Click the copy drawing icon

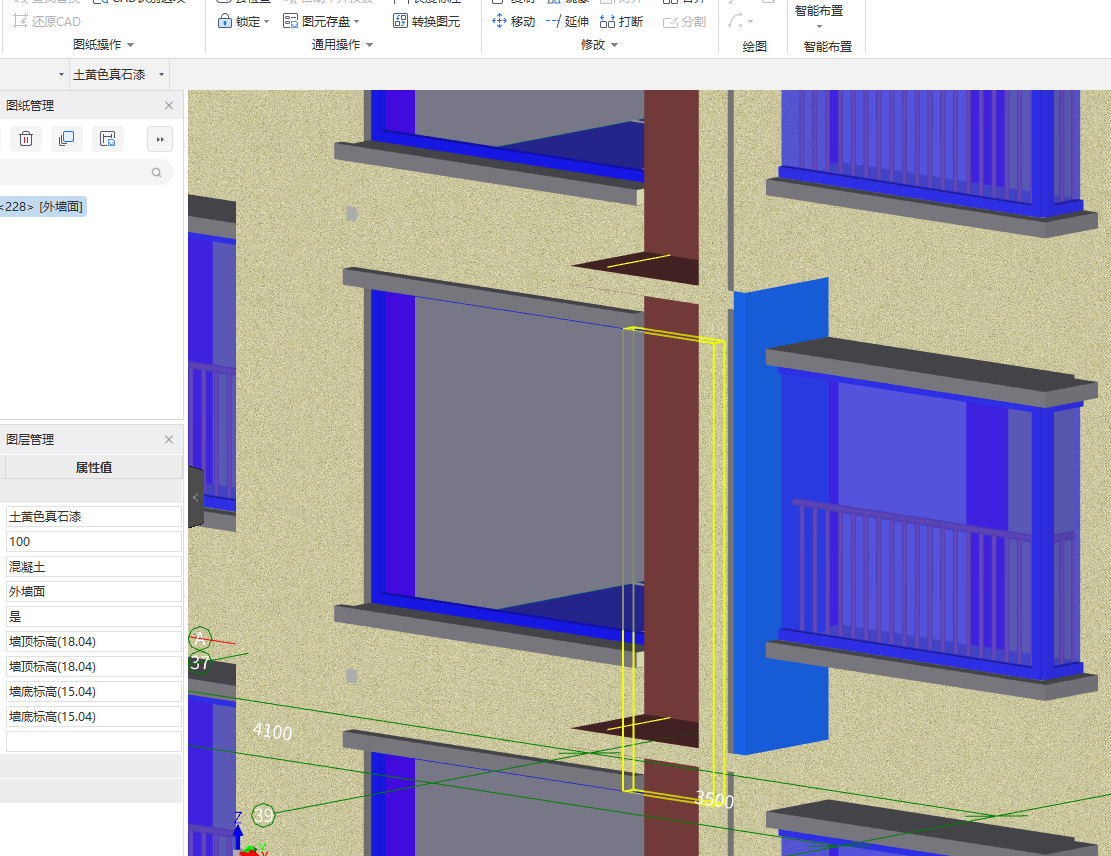click(x=67, y=139)
